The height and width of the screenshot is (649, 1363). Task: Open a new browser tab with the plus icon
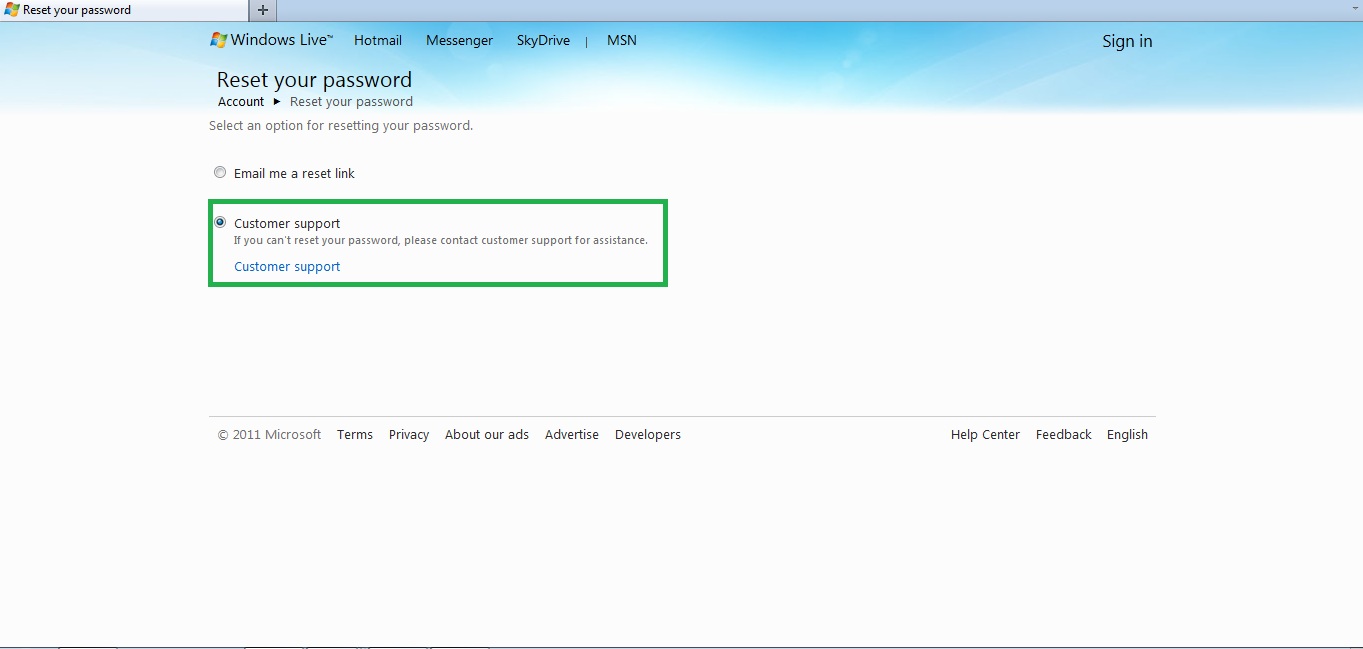tap(261, 11)
